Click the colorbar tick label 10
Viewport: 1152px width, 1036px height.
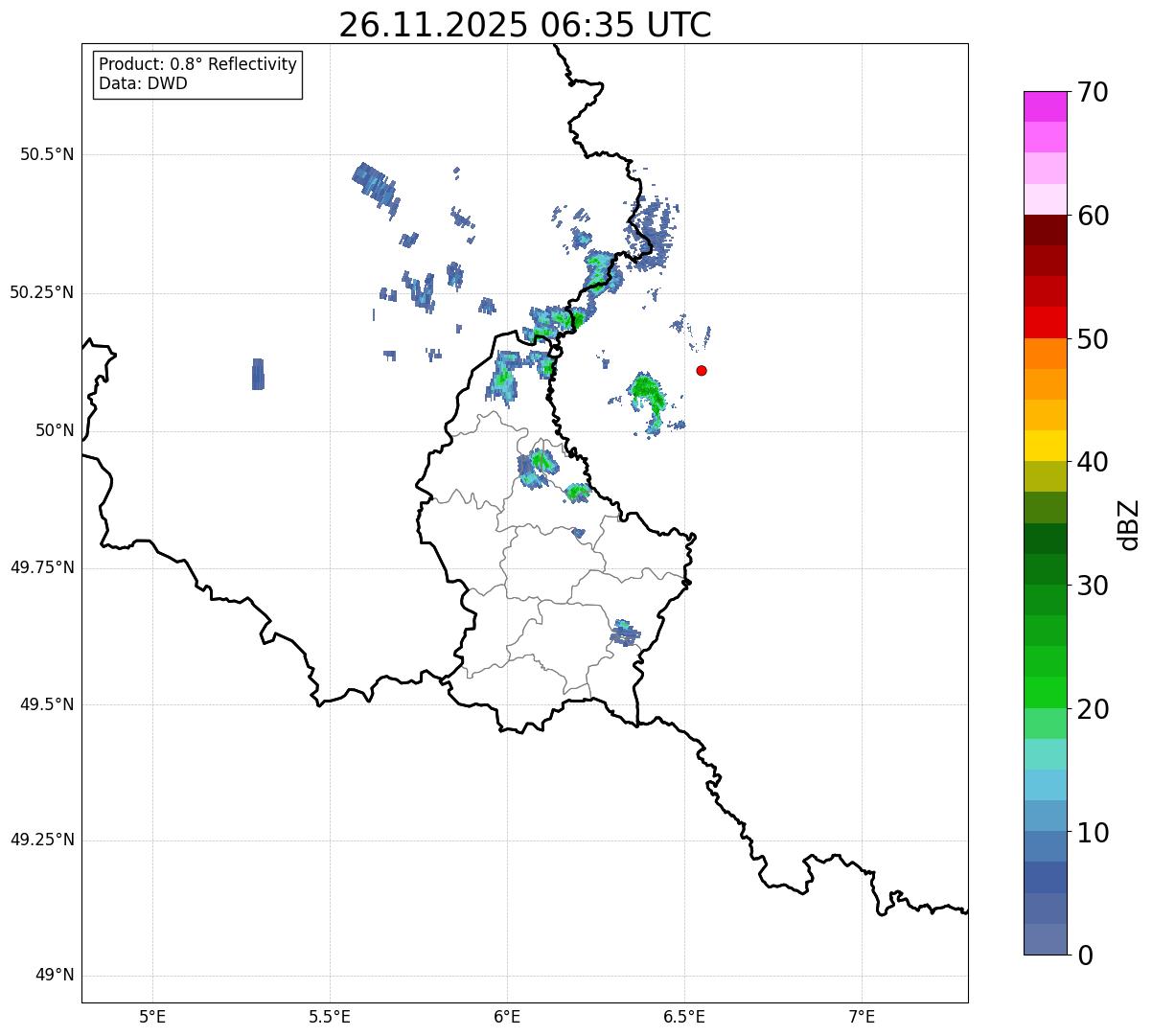(x=1093, y=833)
